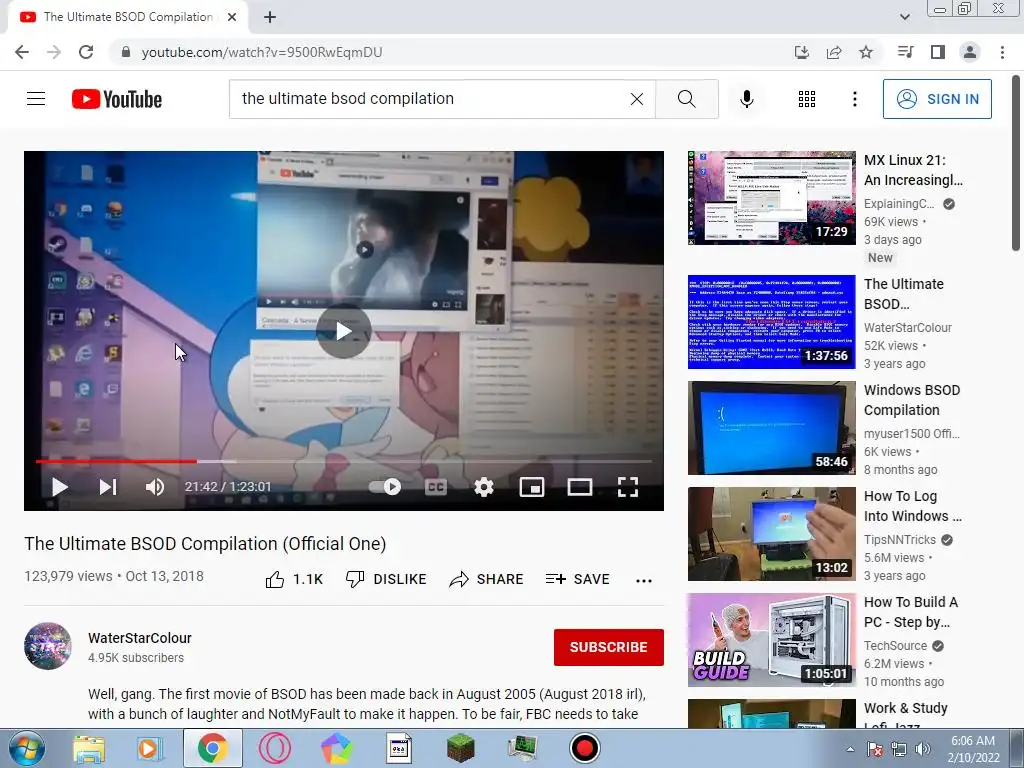Open the taskbar clock showing 6:06 AM
Image resolution: width=1024 pixels, height=768 pixels.
(x=973, y=748)
